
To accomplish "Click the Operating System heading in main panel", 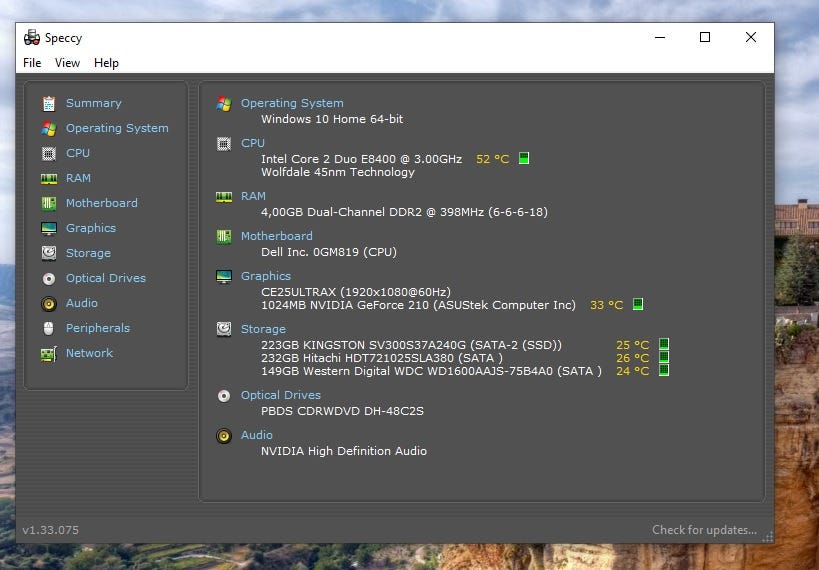I will 292,103.
